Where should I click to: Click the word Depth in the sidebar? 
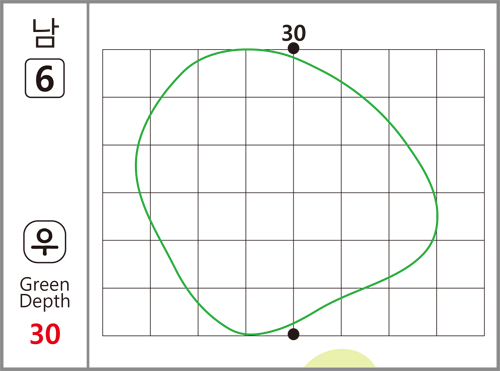pyautogui.click(x=45, y=302)
